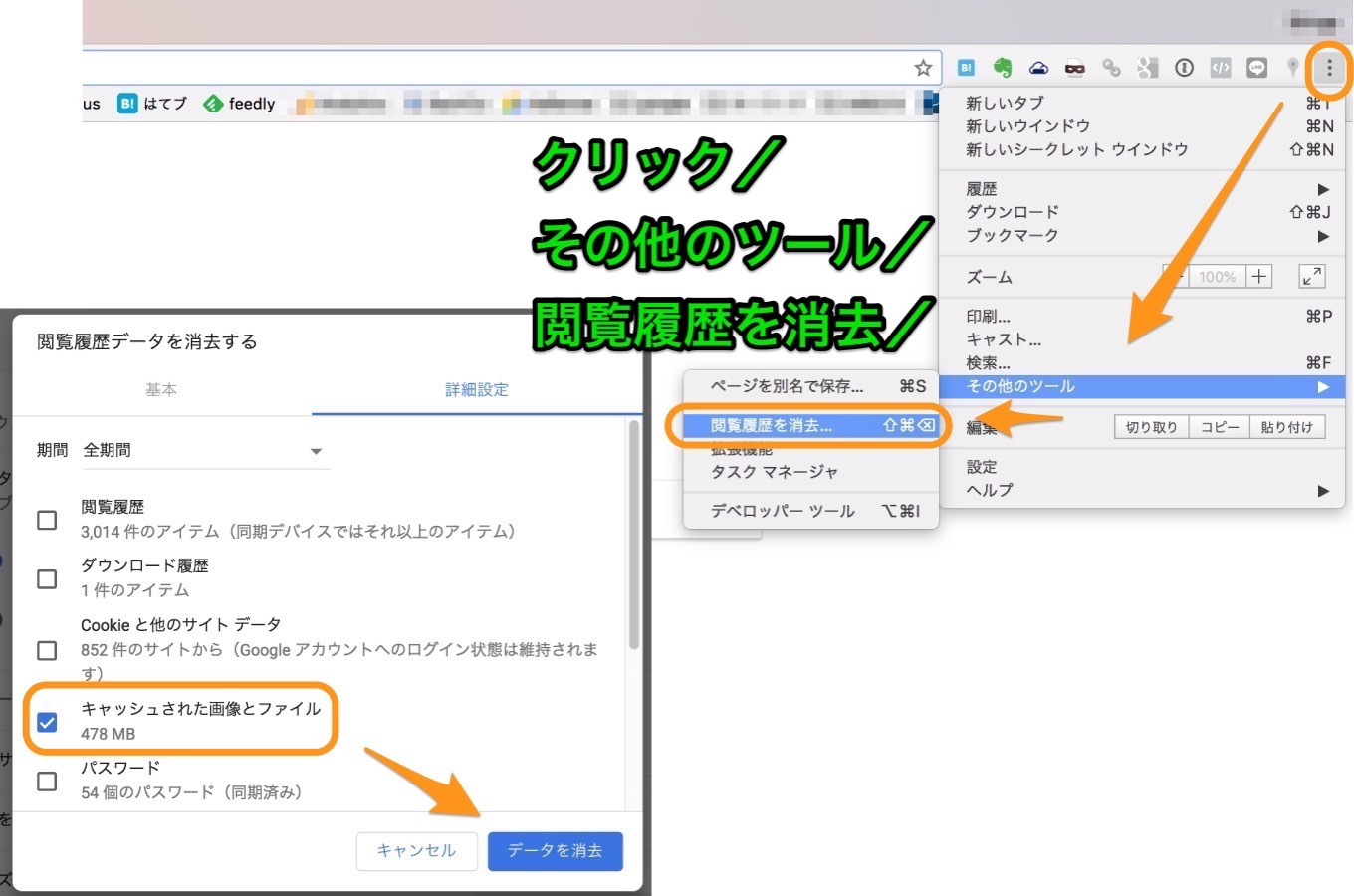Check the 閲覧履歴 checkbox
1354x896 pixels.
47,520
